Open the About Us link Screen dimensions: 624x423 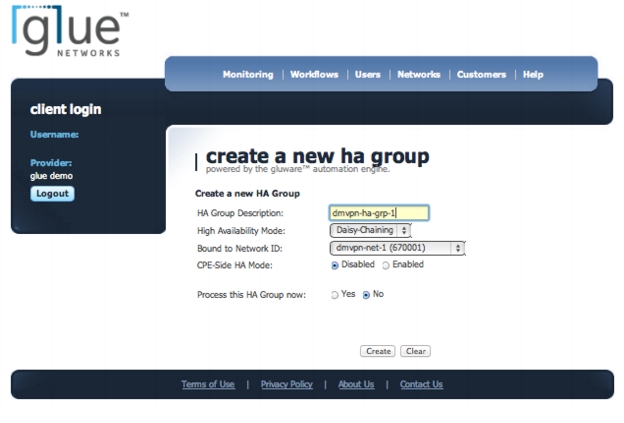click(356, 384)
